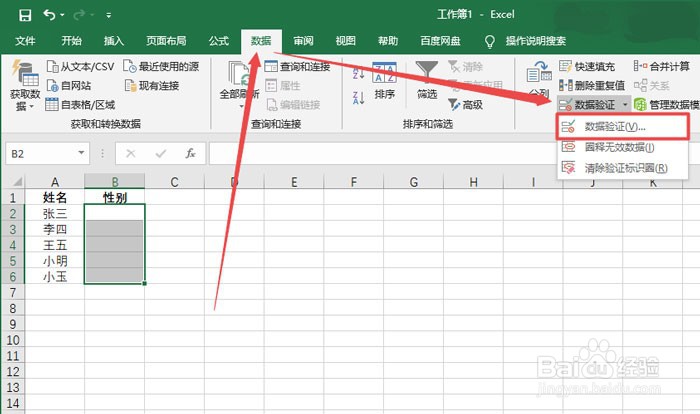Open the 文件 tab

point(25,41)
